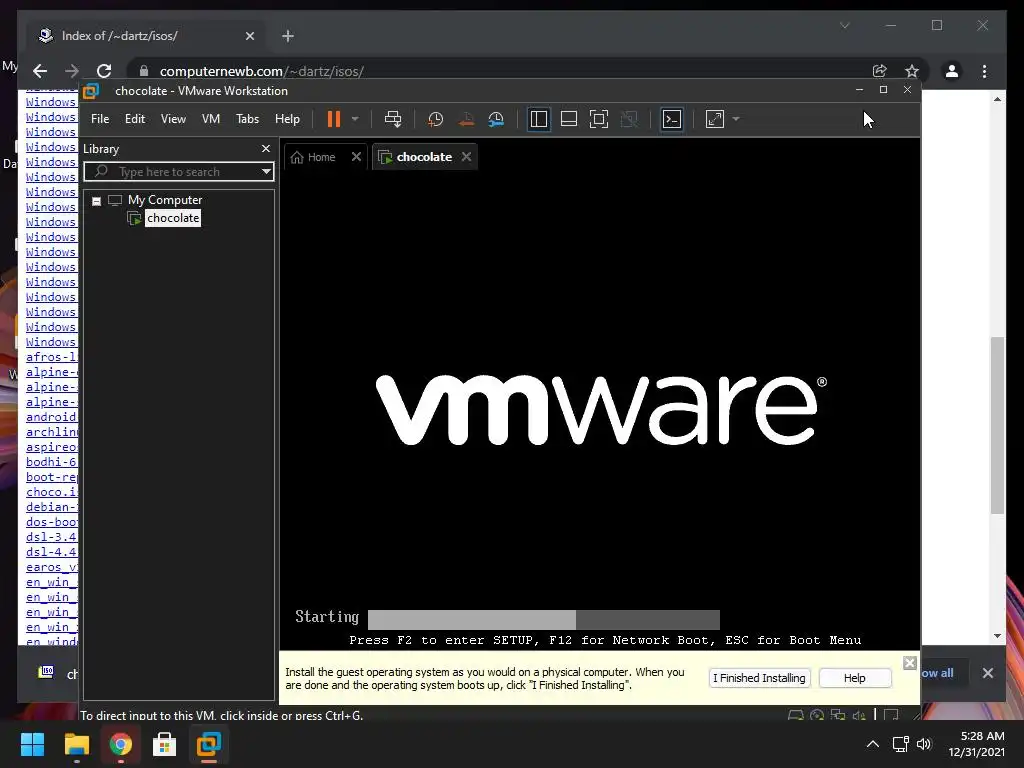Open the VMware Help menu
Image resolution: width=1024 pixels, height=768 pixels.
pyautogui.click(x=287, y=119)
